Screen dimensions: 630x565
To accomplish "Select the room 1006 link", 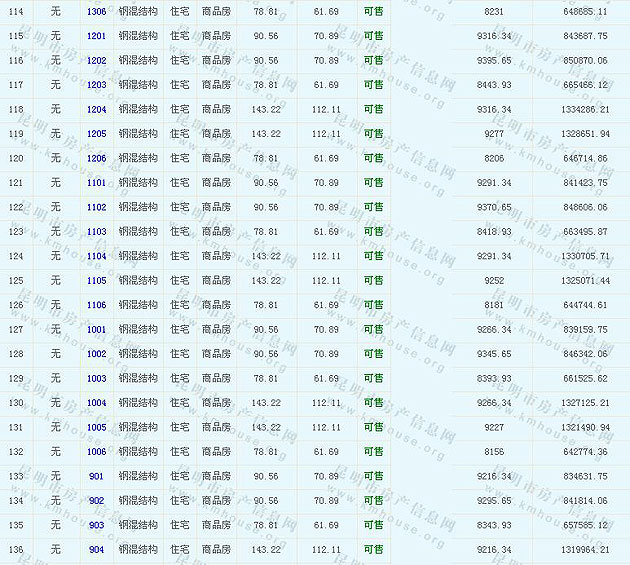I will tap(96, 452).
